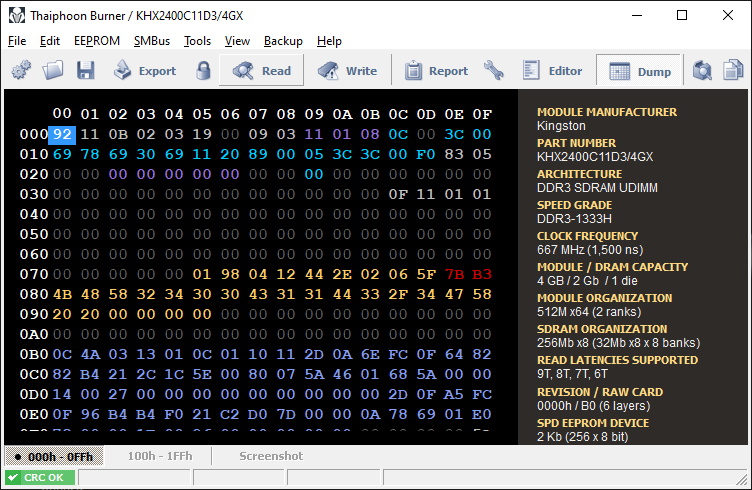Image resolution: width=752 pixels, height=490 pixels.
Task: Select byte 4A in row 0B0
Action: tap(90, 354)
